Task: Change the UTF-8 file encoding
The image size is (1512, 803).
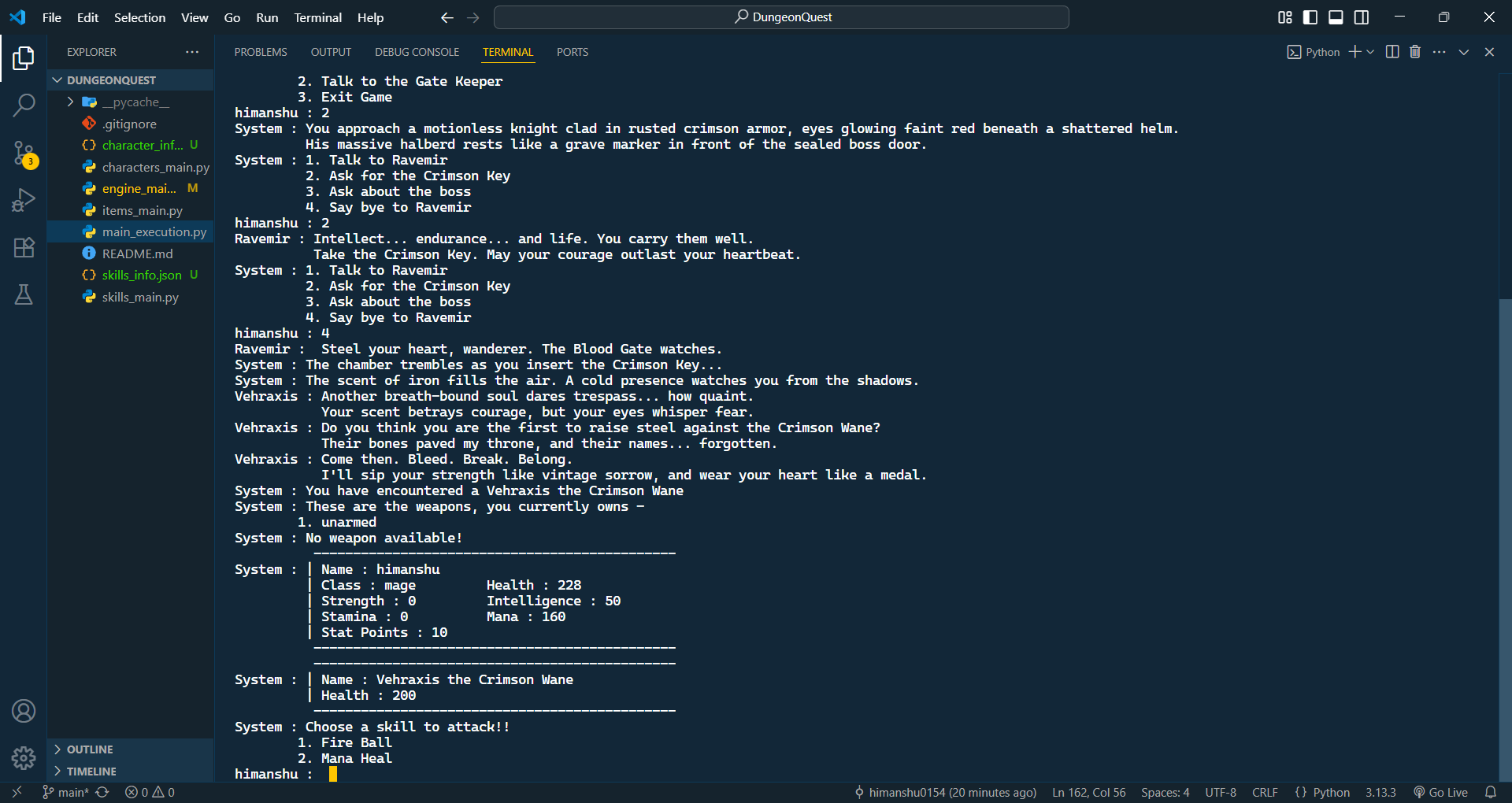Action: tap(1221, 792)
